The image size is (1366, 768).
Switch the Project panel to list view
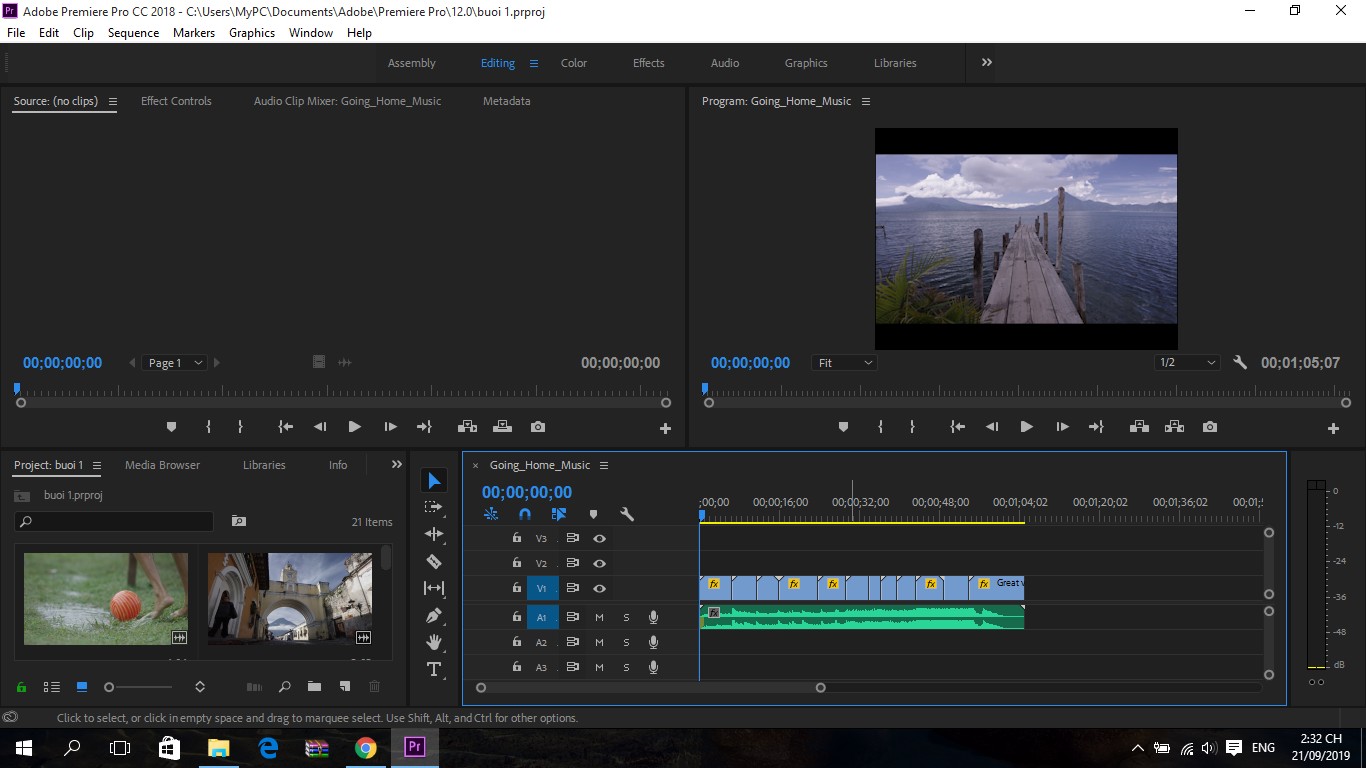(x=52, y=687)
